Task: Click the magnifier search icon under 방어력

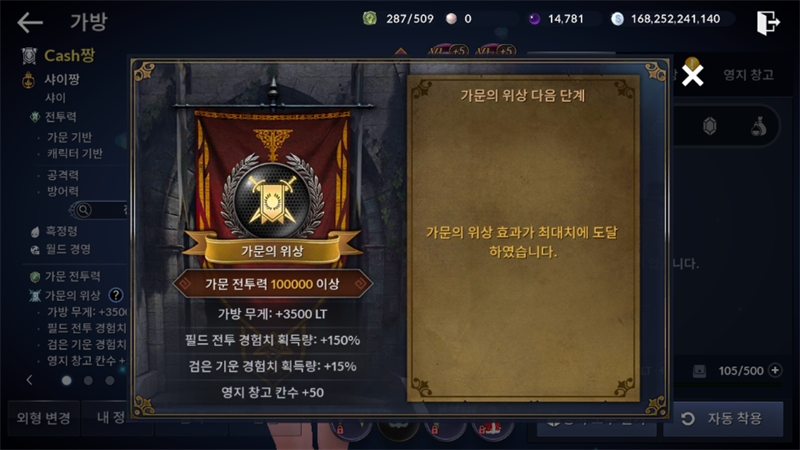Action: (84, 210)
